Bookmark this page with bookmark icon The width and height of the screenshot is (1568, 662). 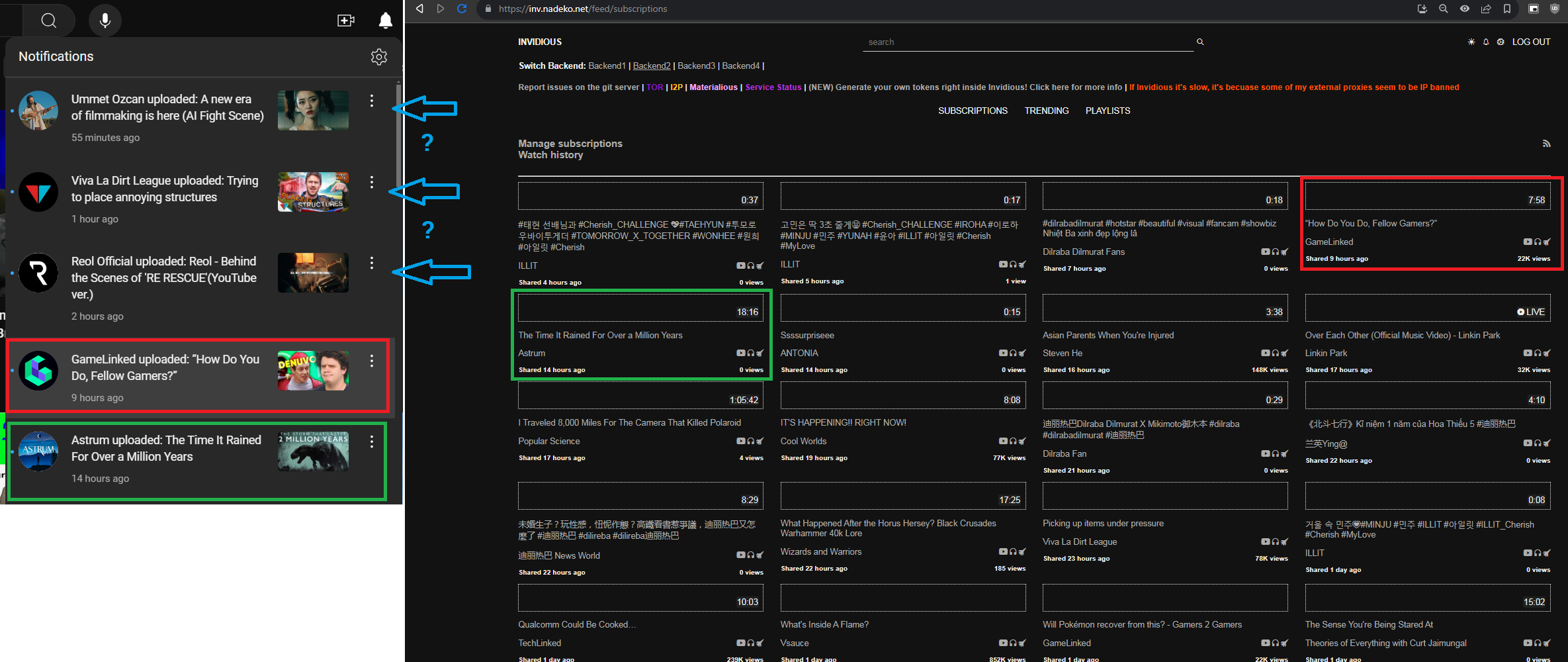click(x=1507, y=9)
